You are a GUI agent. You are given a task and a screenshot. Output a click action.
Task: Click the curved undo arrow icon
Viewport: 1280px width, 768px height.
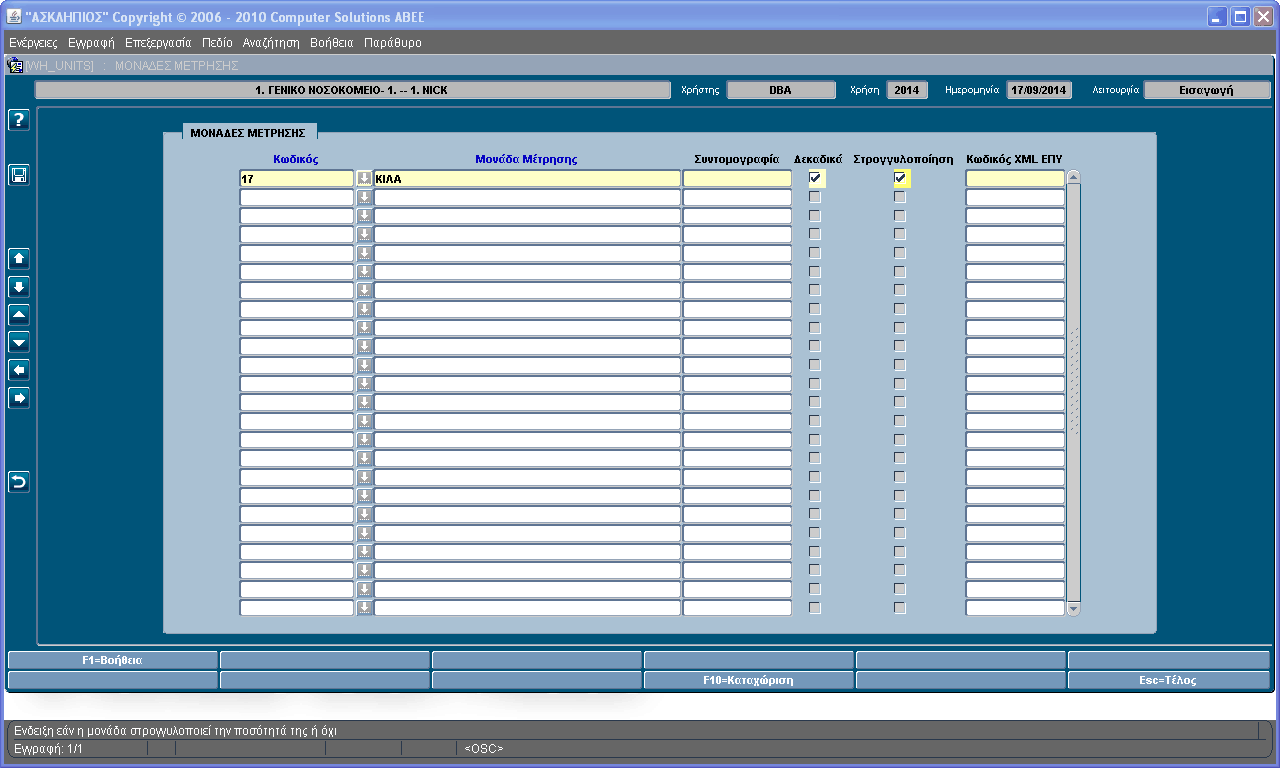[19, 483]
